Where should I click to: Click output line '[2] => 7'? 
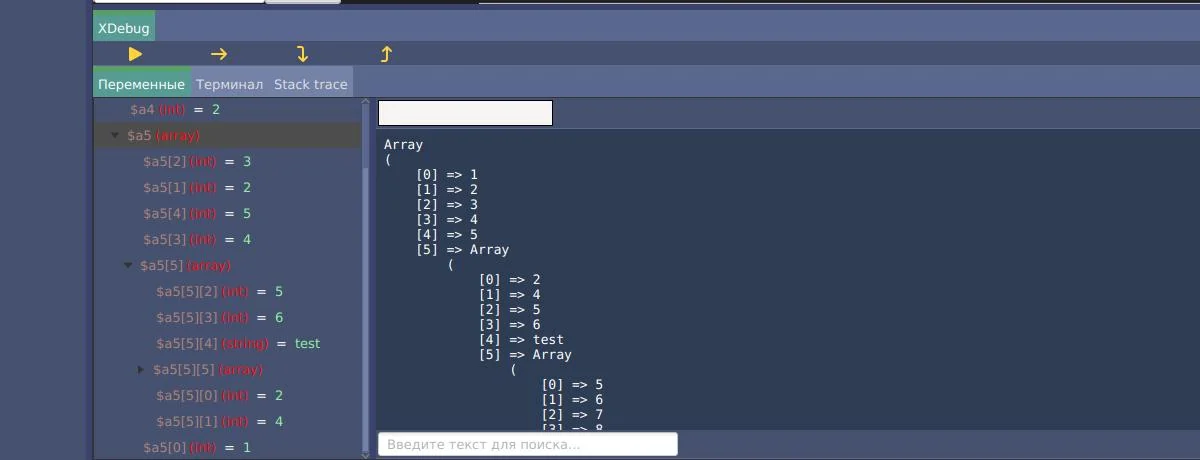572,415
